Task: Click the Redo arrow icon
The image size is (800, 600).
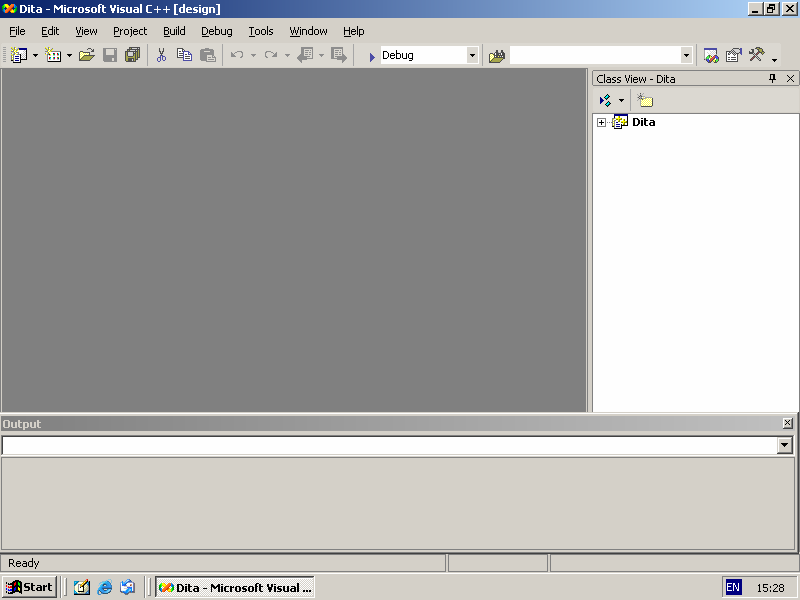Action: point(271,55)
